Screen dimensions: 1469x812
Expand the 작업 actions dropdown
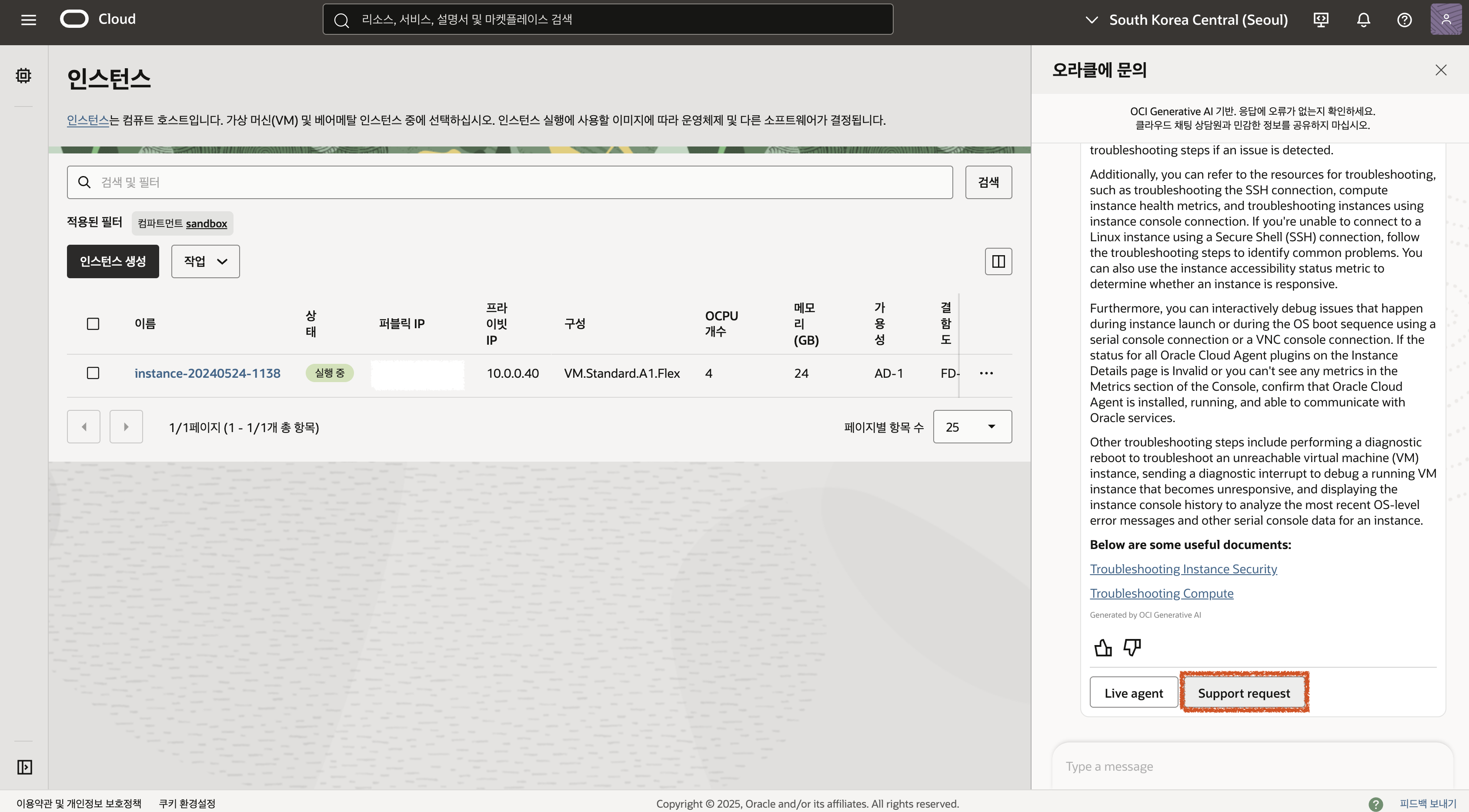205,261
